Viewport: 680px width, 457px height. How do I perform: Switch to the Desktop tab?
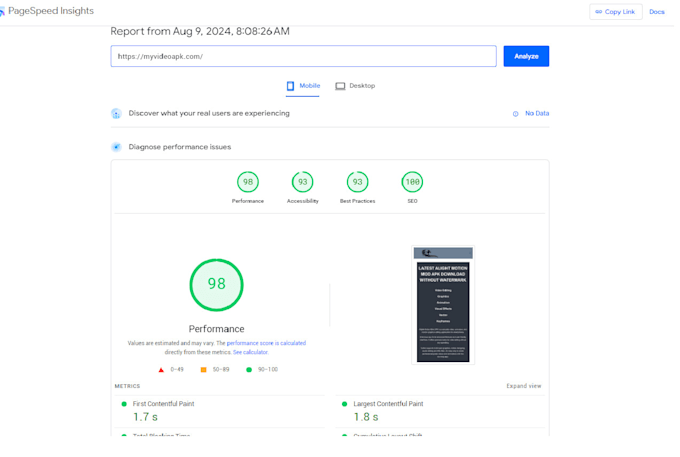(355, 86)
